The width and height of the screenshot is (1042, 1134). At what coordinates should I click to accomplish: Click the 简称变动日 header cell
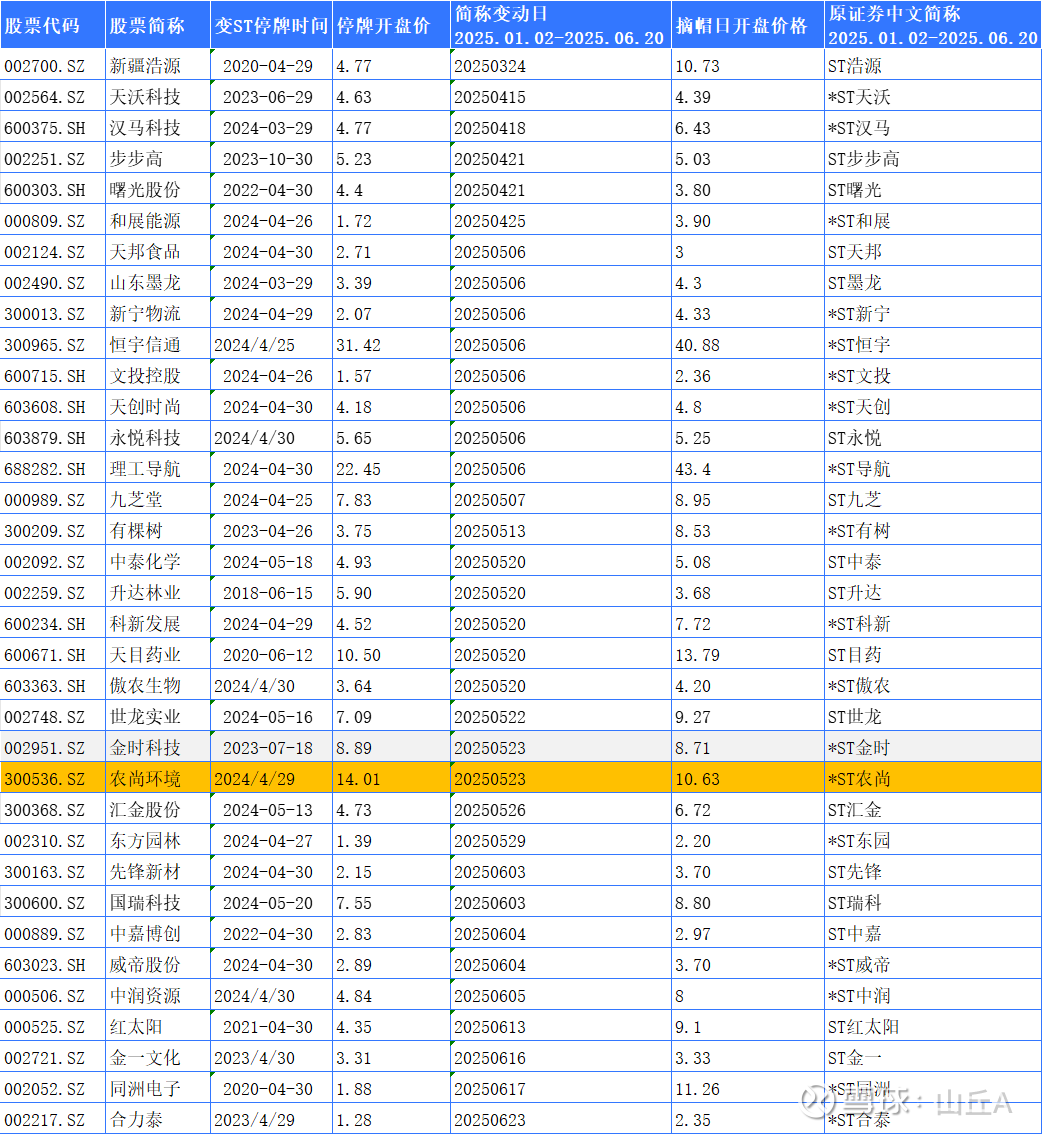pos(560,25)
